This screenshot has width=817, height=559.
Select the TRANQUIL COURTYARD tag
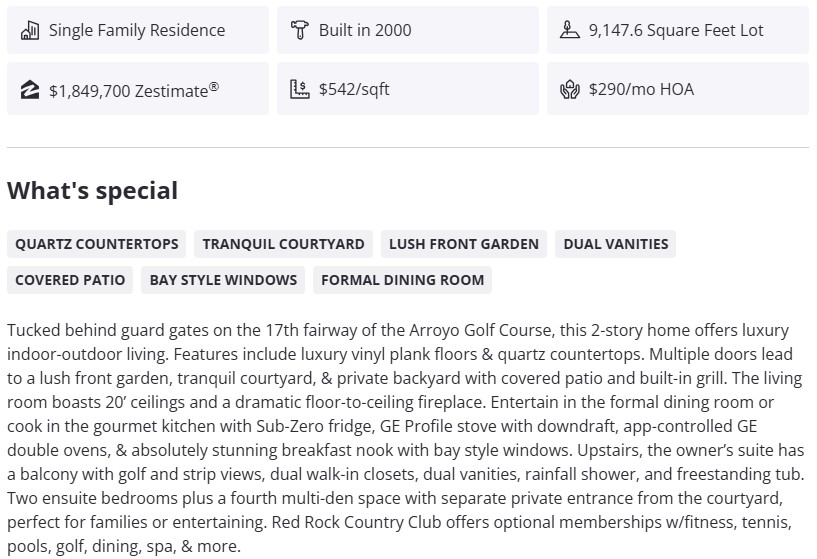(283, 244)
